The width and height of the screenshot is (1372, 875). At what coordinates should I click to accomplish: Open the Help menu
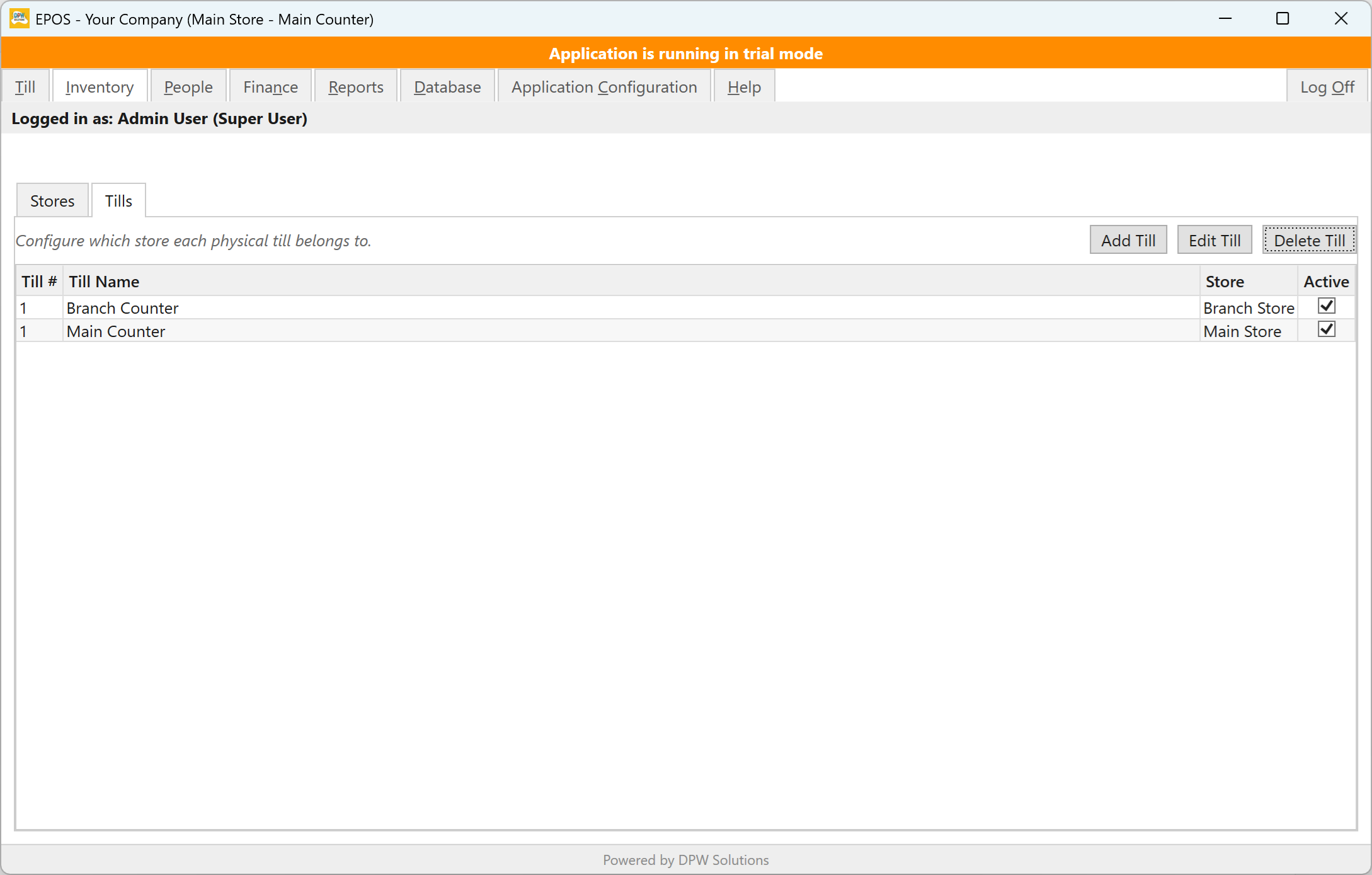(744, 86)
